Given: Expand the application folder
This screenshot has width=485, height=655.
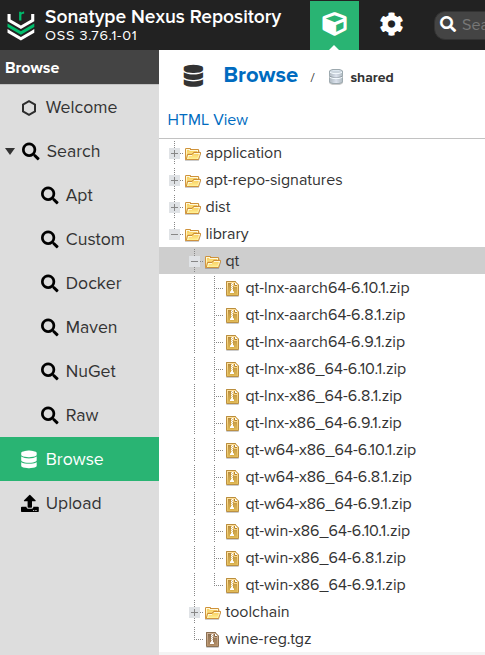Looking at the screenshot, I should click(175, 153).
